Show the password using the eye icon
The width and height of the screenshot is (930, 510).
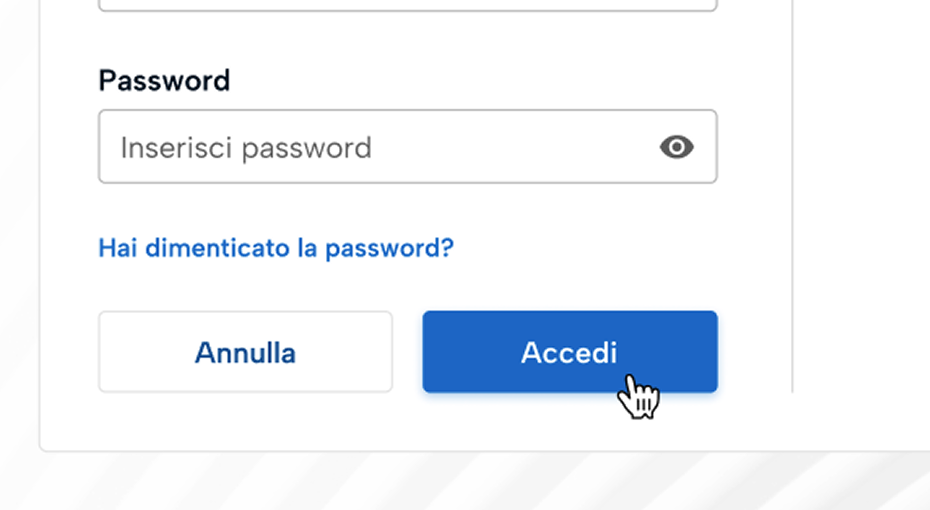coord(677,148)
